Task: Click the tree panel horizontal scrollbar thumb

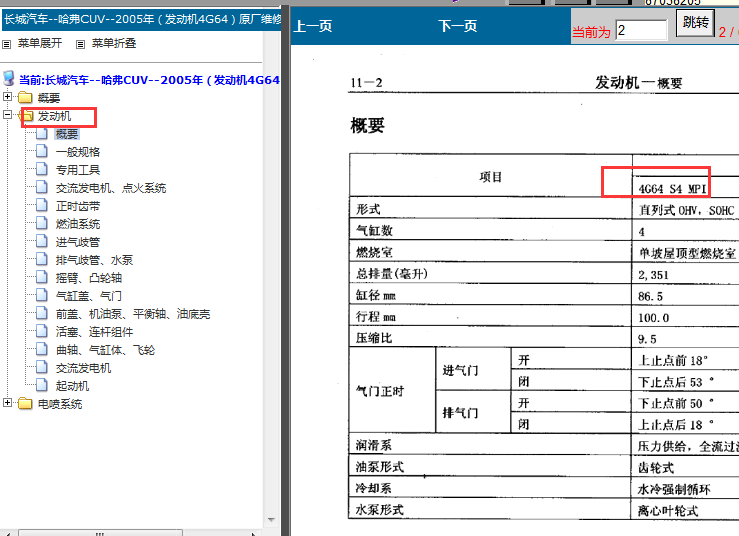Action: click(100, 533)
